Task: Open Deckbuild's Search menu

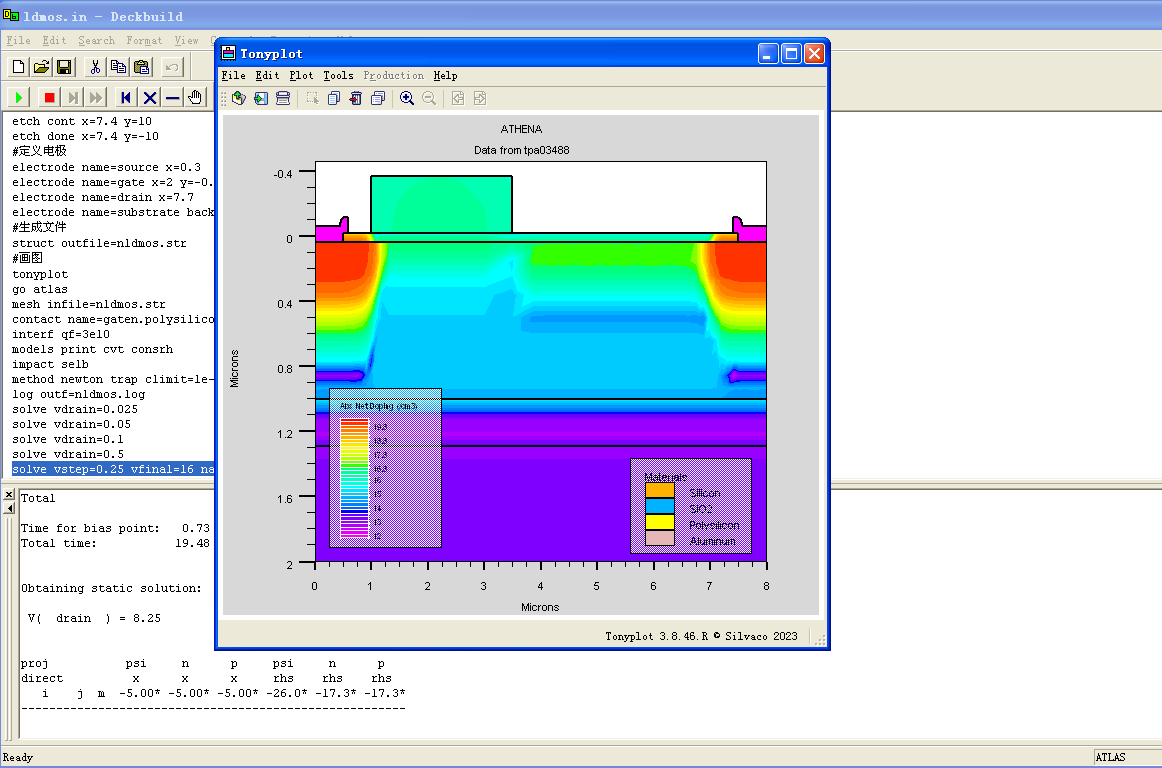Action: coord(96,40)
